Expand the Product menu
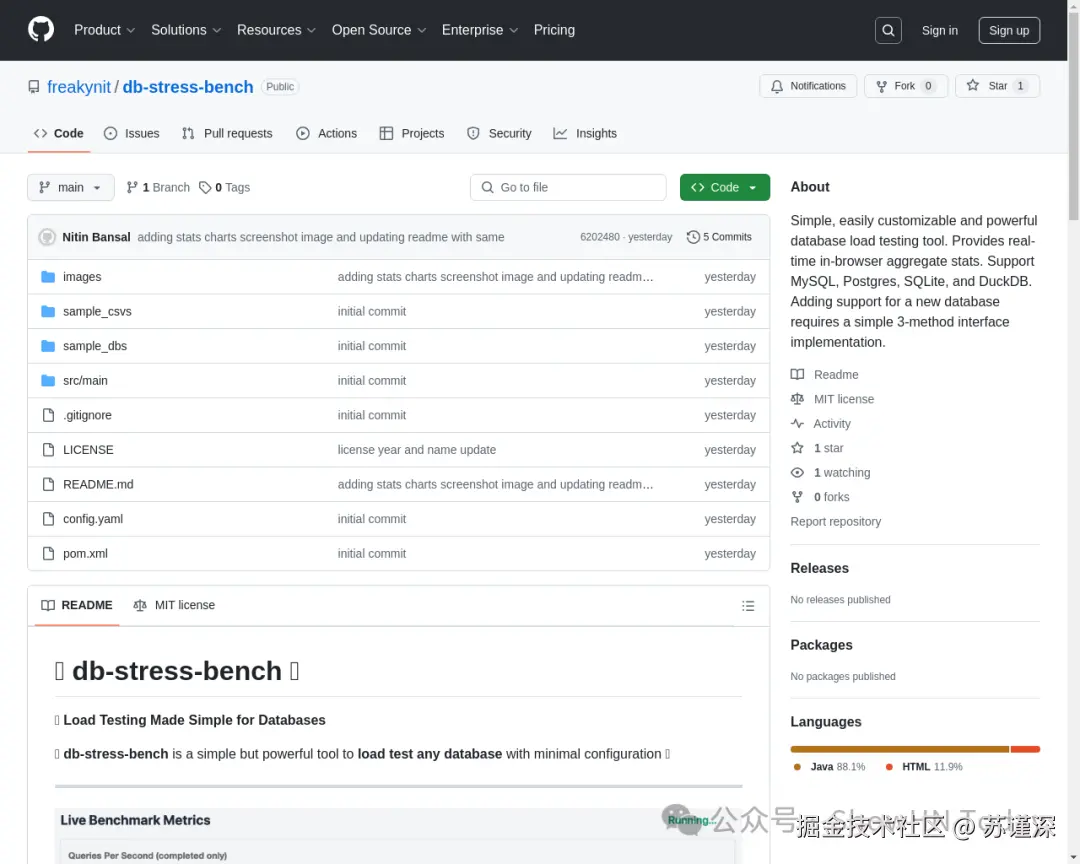Image resolution: width=1080 pixels, height=864 pixels. [104, 30]
